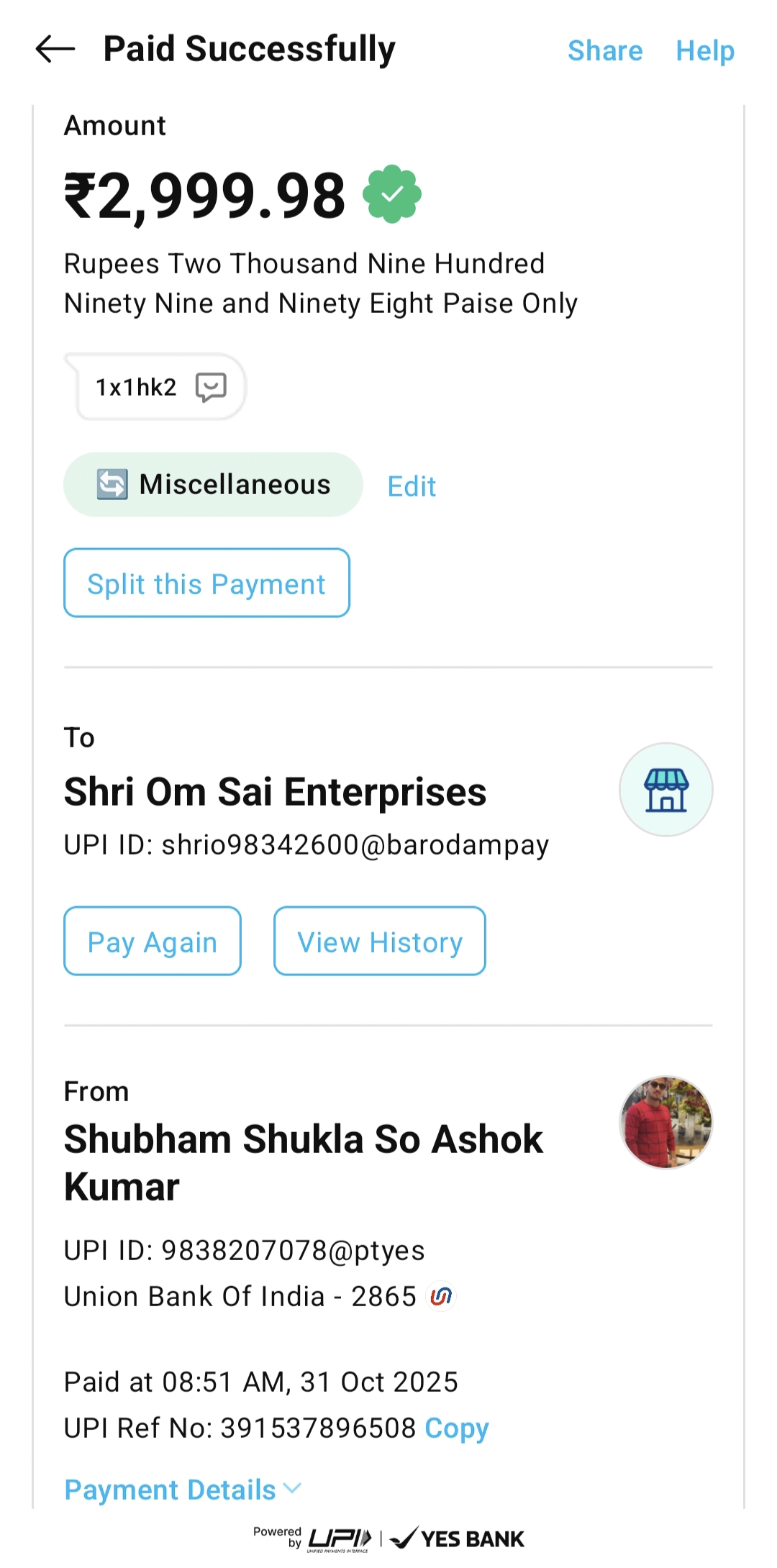Screen dimensions: 777x1568
Task: Tap the green verified checkmark badge
Action: pos(392,194)
